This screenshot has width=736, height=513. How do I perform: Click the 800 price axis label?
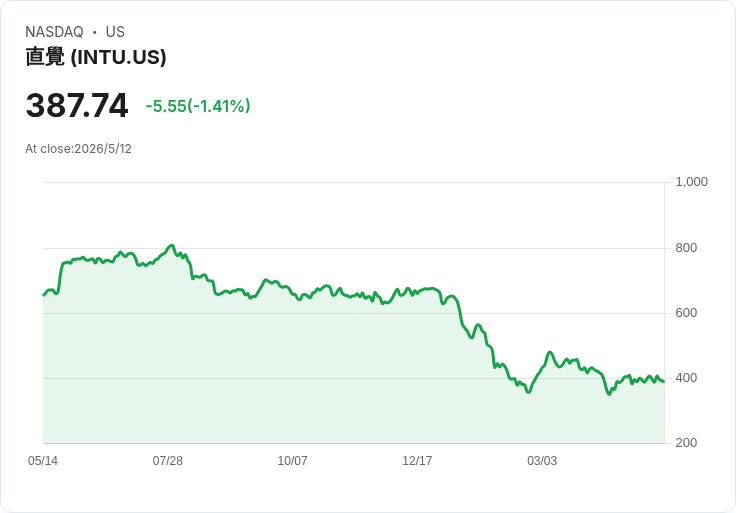[x=686, y=248]
